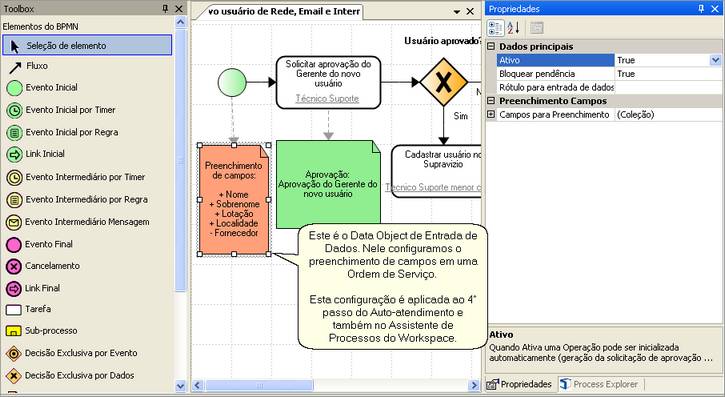The image size is (725, 397).
Task: Select Cadastrar usuário no Supravizio task
Action: point(436,171)
